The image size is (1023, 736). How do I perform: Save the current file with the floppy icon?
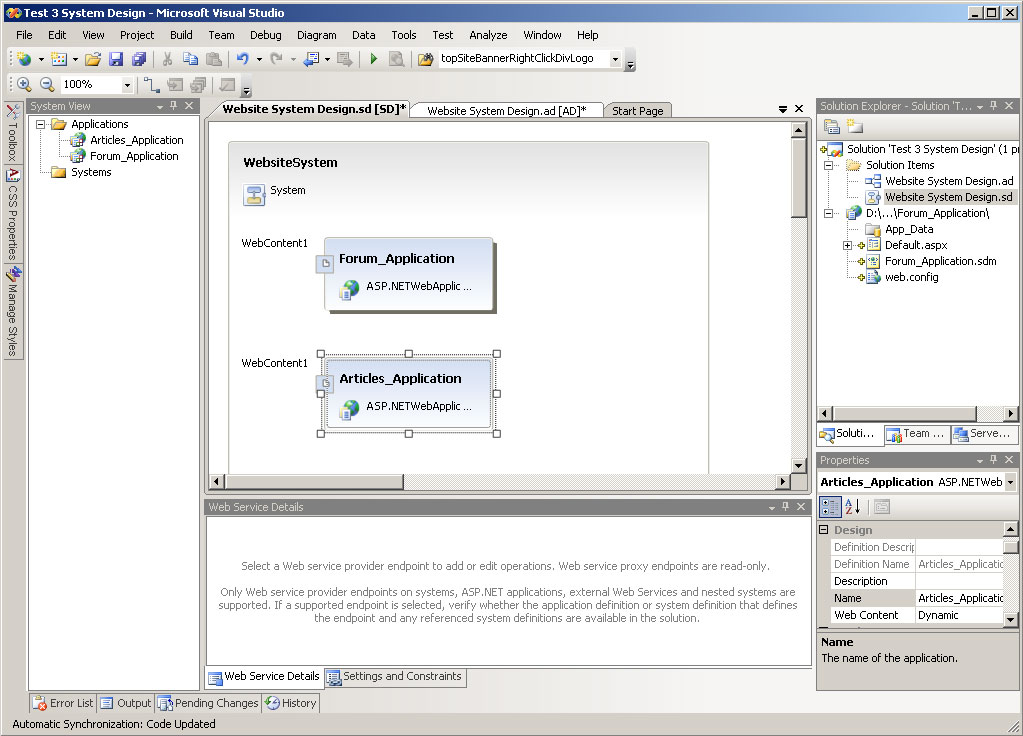tap(116, 59)
